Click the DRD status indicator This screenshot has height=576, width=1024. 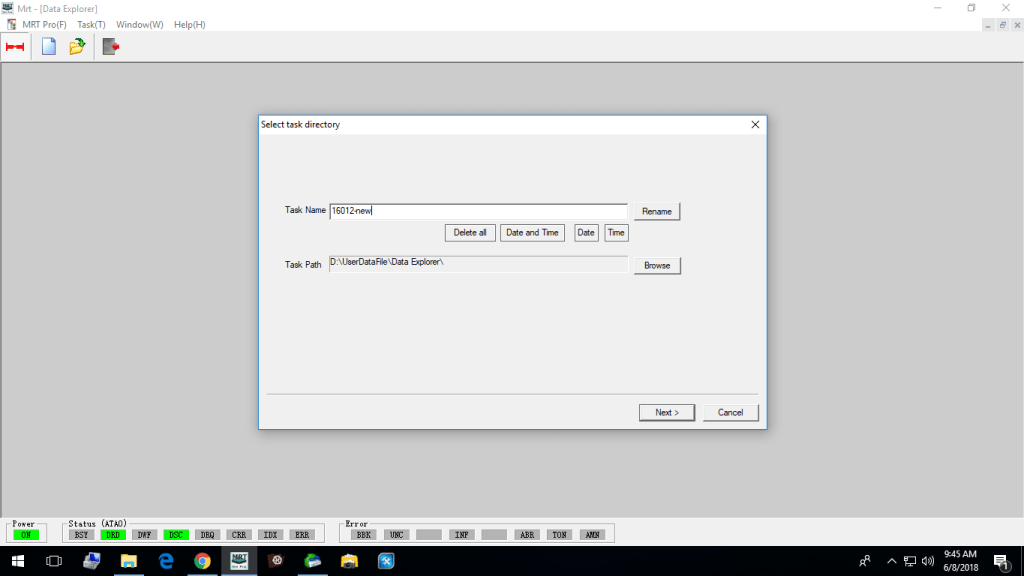(x=113, y=535)
